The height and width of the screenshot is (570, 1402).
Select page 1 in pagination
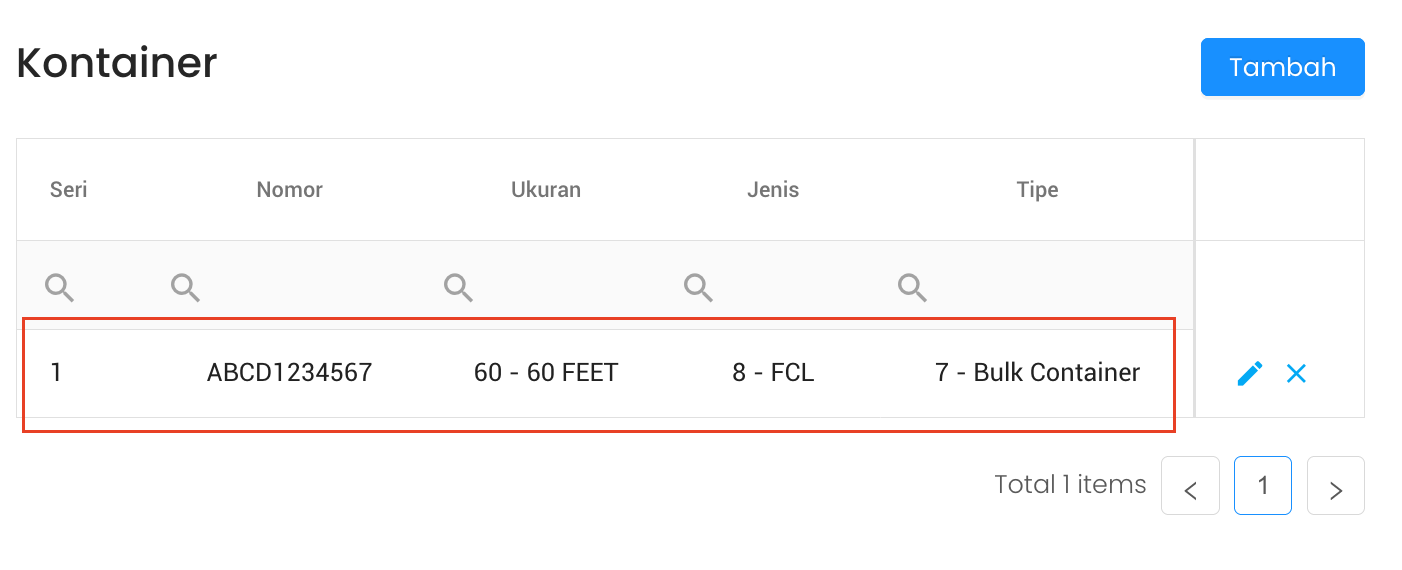coord(1262,486)
